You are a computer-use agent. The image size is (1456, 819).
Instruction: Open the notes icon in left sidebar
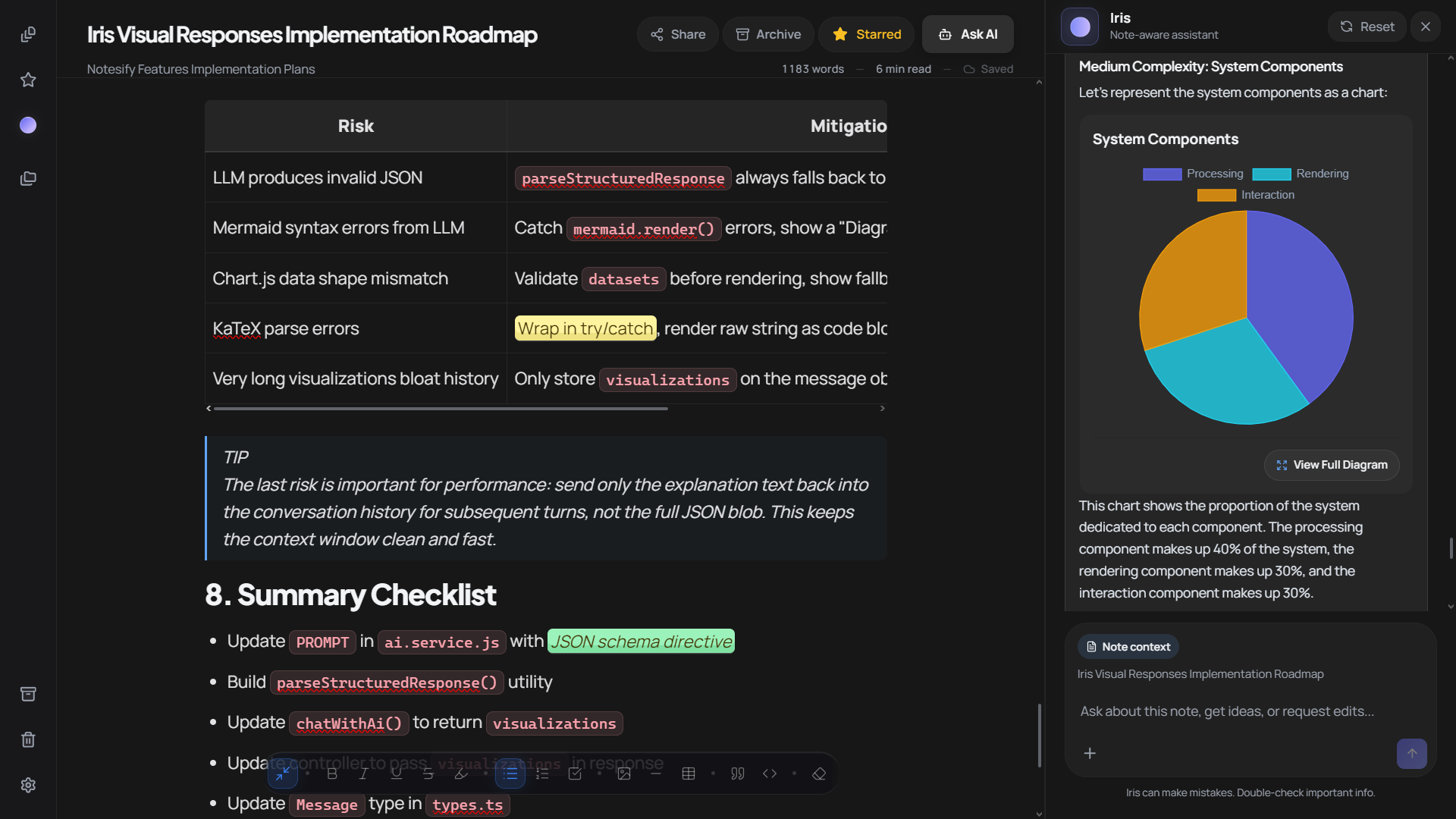[x=28, y=35]
